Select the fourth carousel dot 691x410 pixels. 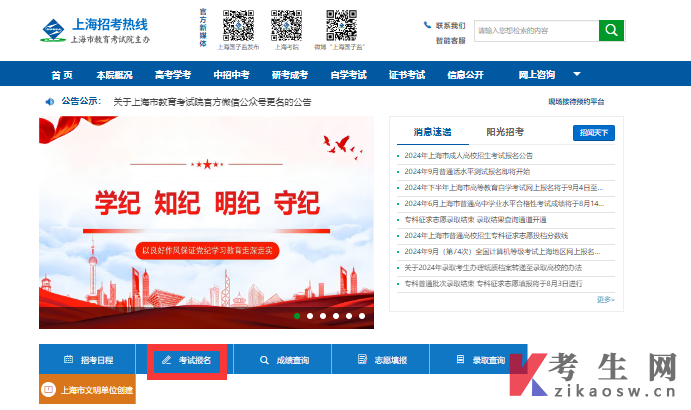[x=336, y=316]
